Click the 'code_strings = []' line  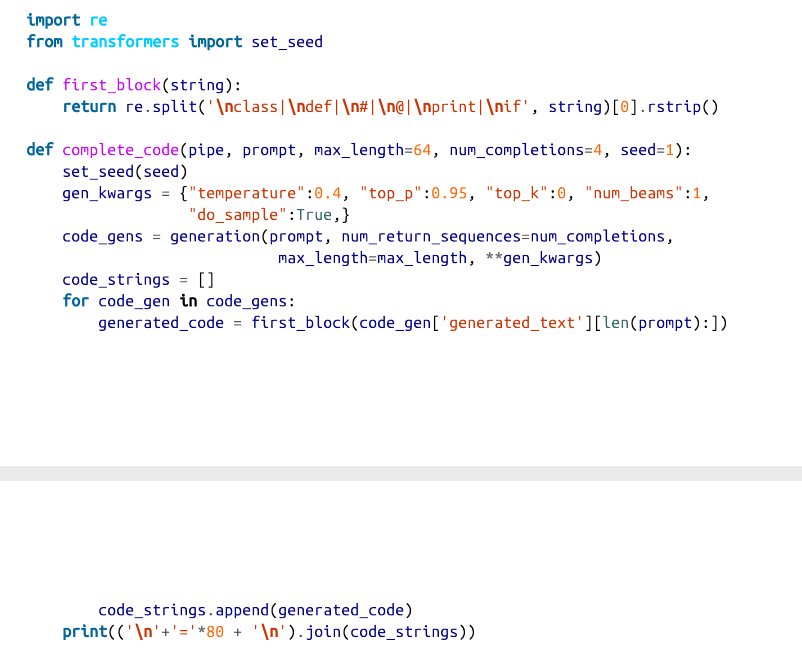139,280
